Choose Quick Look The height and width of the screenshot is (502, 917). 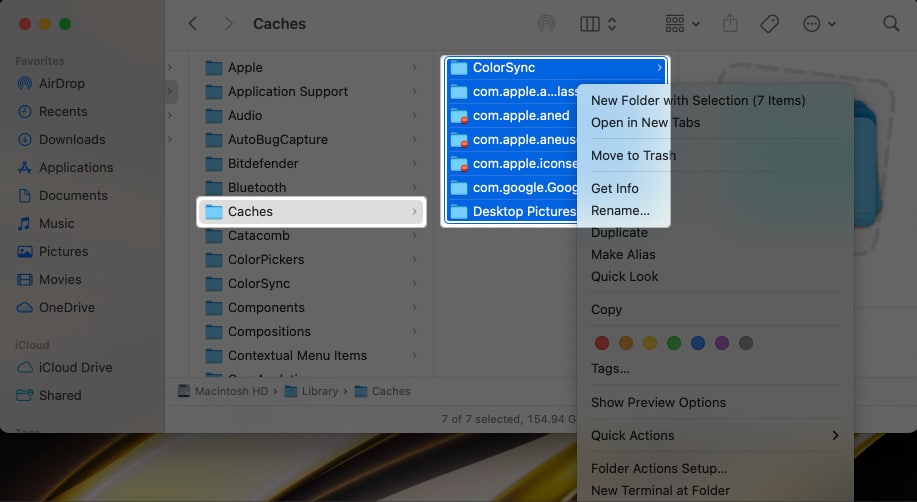click(x=624, y=276)
